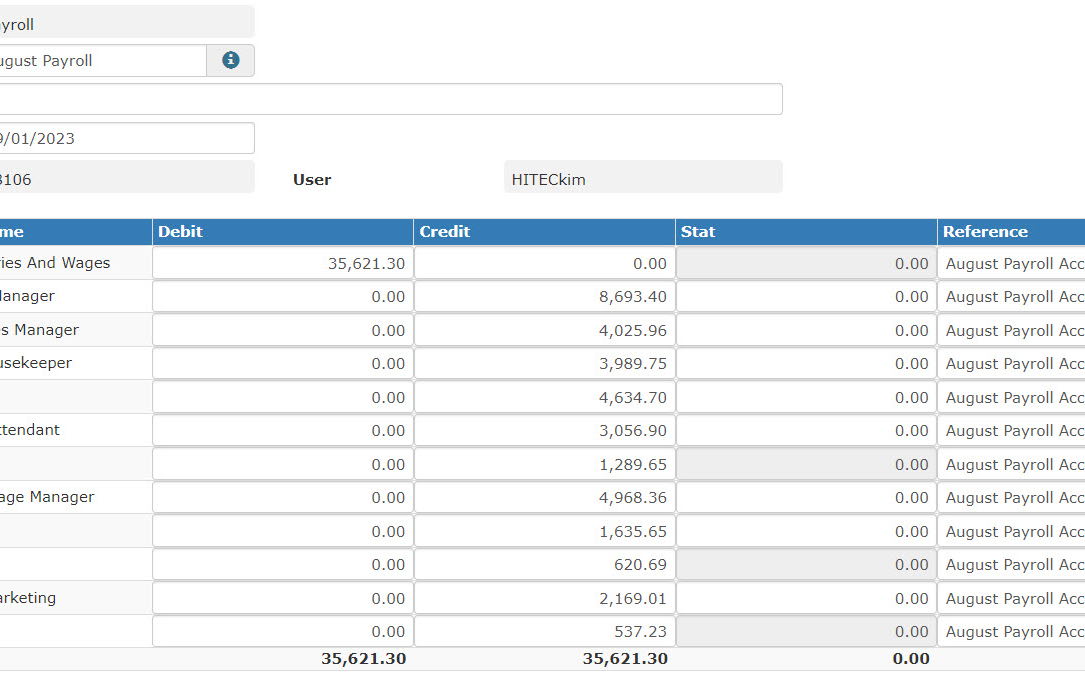Click the 620.69 credit cell
The width and height of the screenshot is (1085, 677).
[x=544, y=565]
